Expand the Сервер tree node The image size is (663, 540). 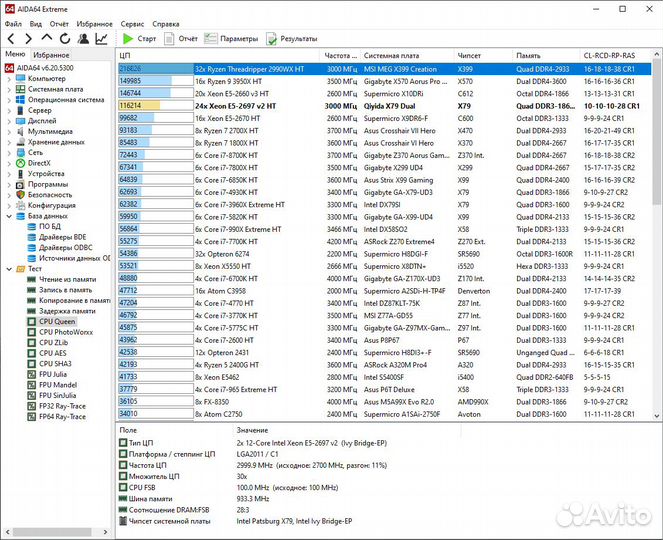(9, 110)
